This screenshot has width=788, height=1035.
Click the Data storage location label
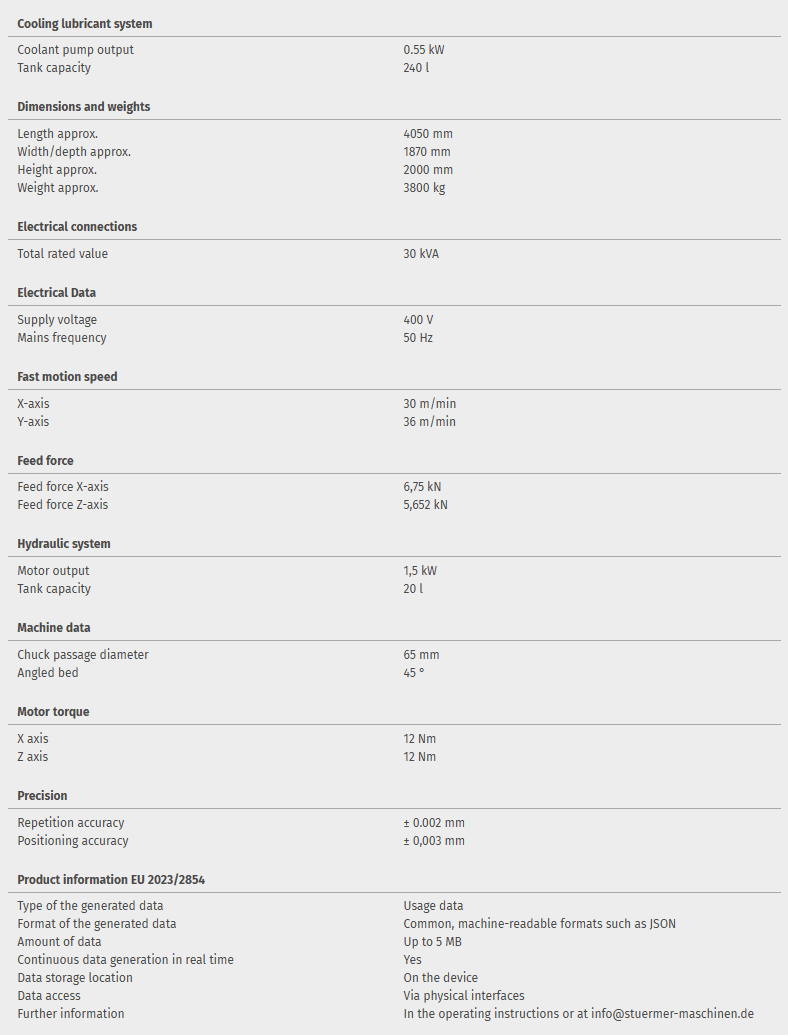click(x=75, y=978)
